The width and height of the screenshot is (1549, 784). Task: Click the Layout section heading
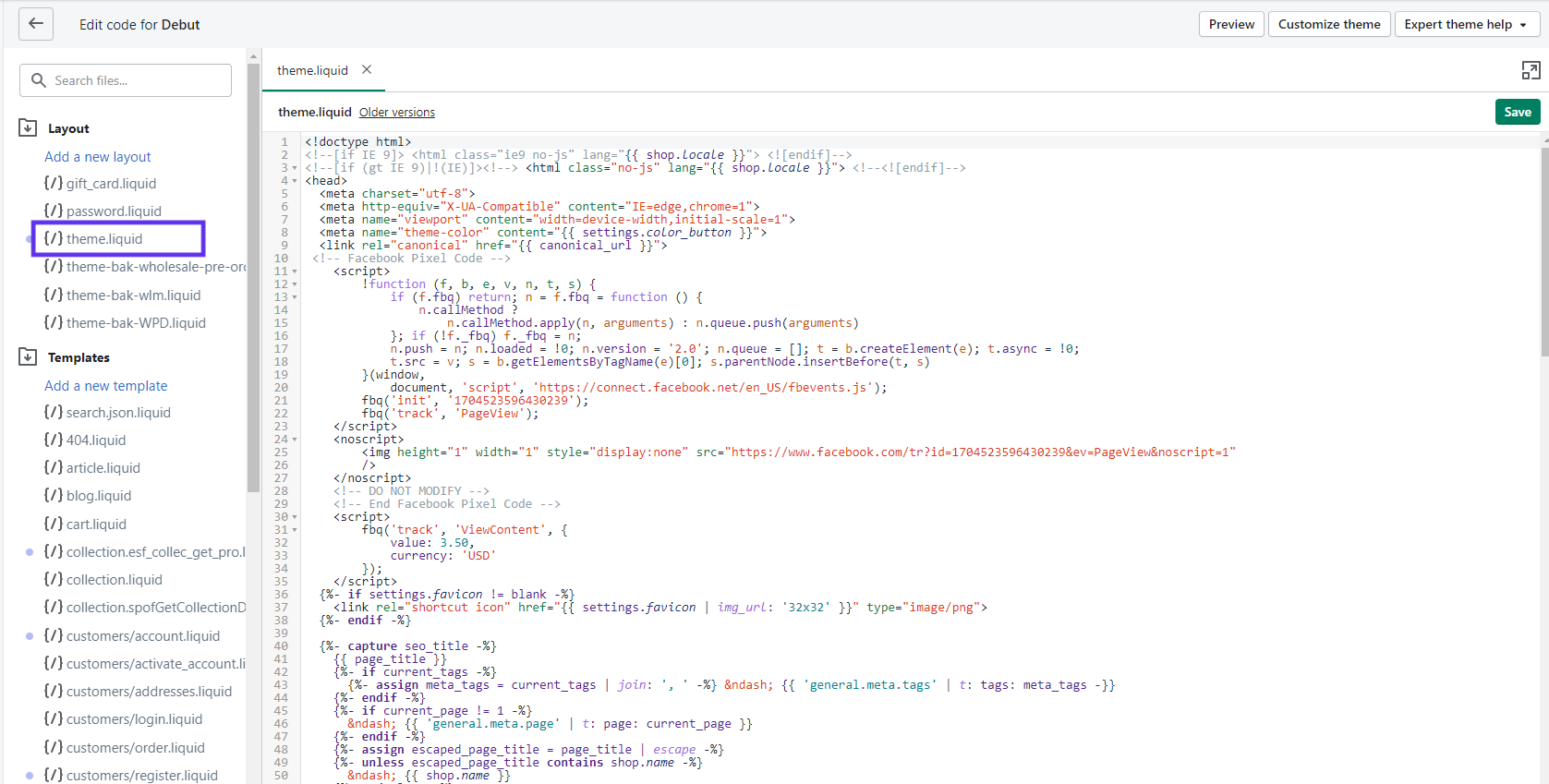pos(68,128)
